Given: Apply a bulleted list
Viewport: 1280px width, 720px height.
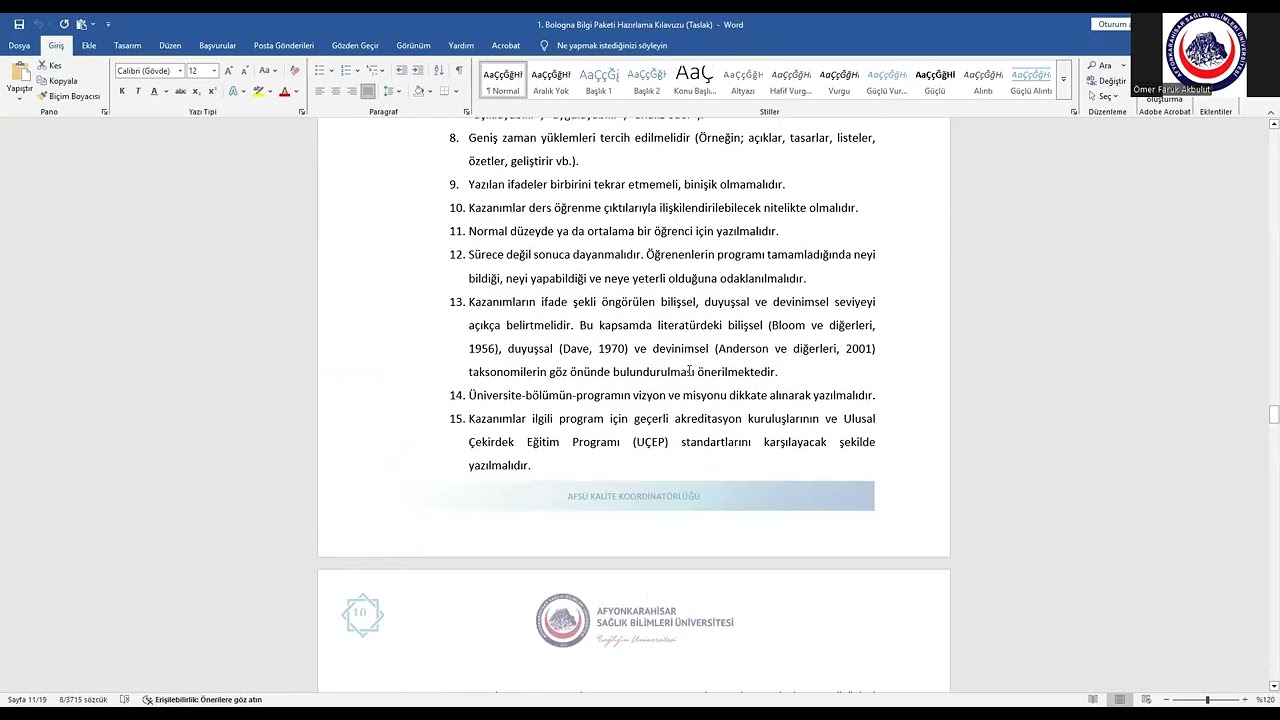Looking at the screenshot, I should pyautogui.click(x=320, y=70).
